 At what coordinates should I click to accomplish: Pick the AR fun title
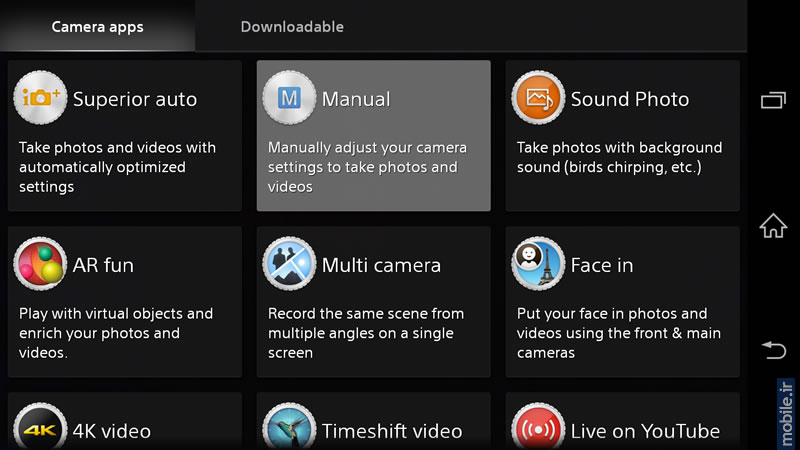(103, 265)
